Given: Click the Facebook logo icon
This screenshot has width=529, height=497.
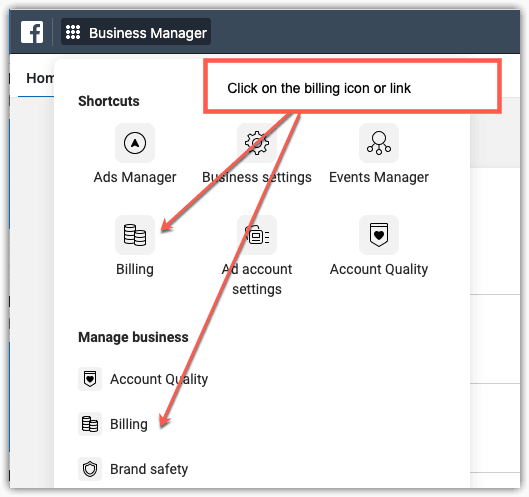Looking at the screenshot, I should pyautogui.click(x=32, y=32).
